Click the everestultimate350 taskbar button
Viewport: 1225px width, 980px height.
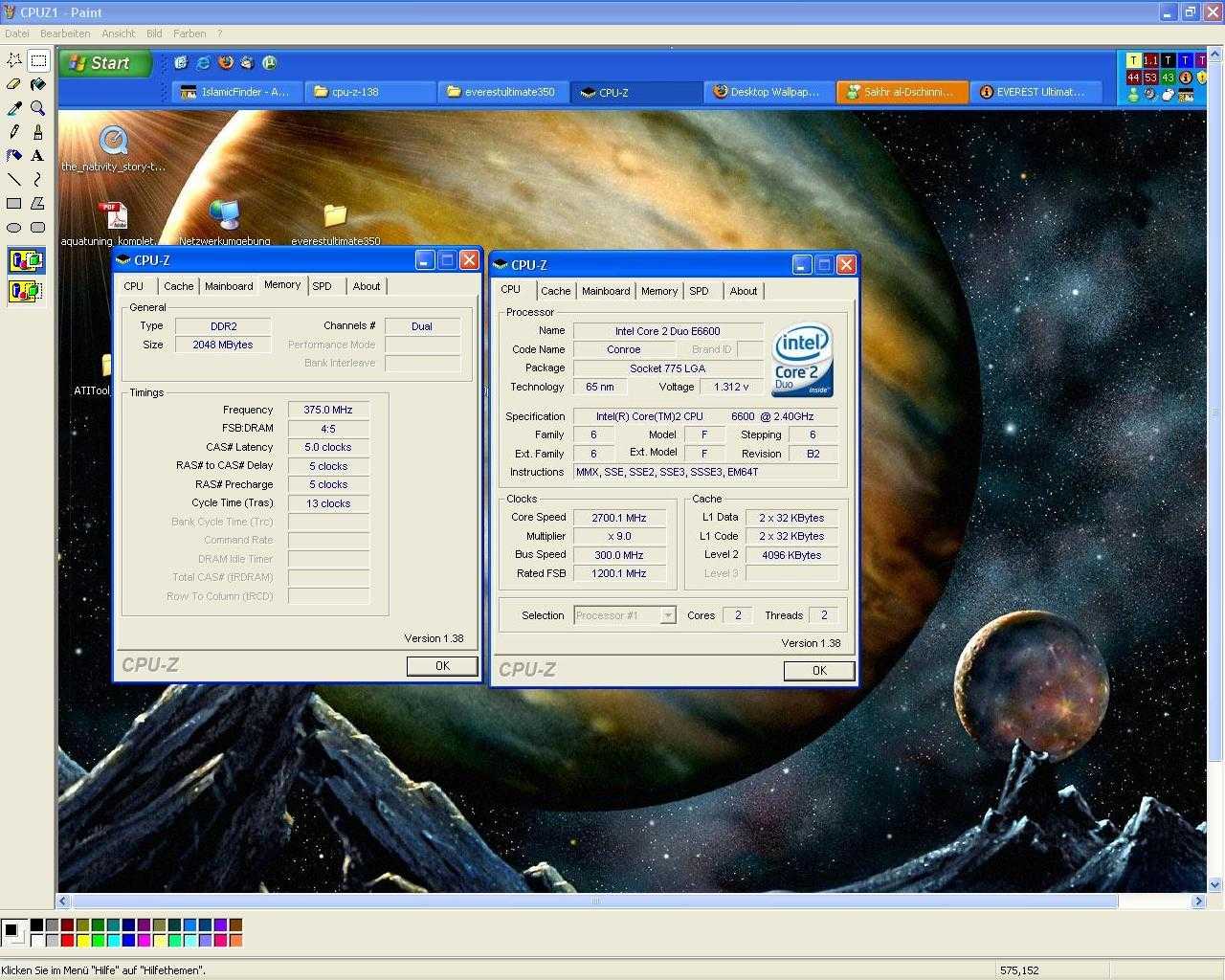click(x=503, y=92)
